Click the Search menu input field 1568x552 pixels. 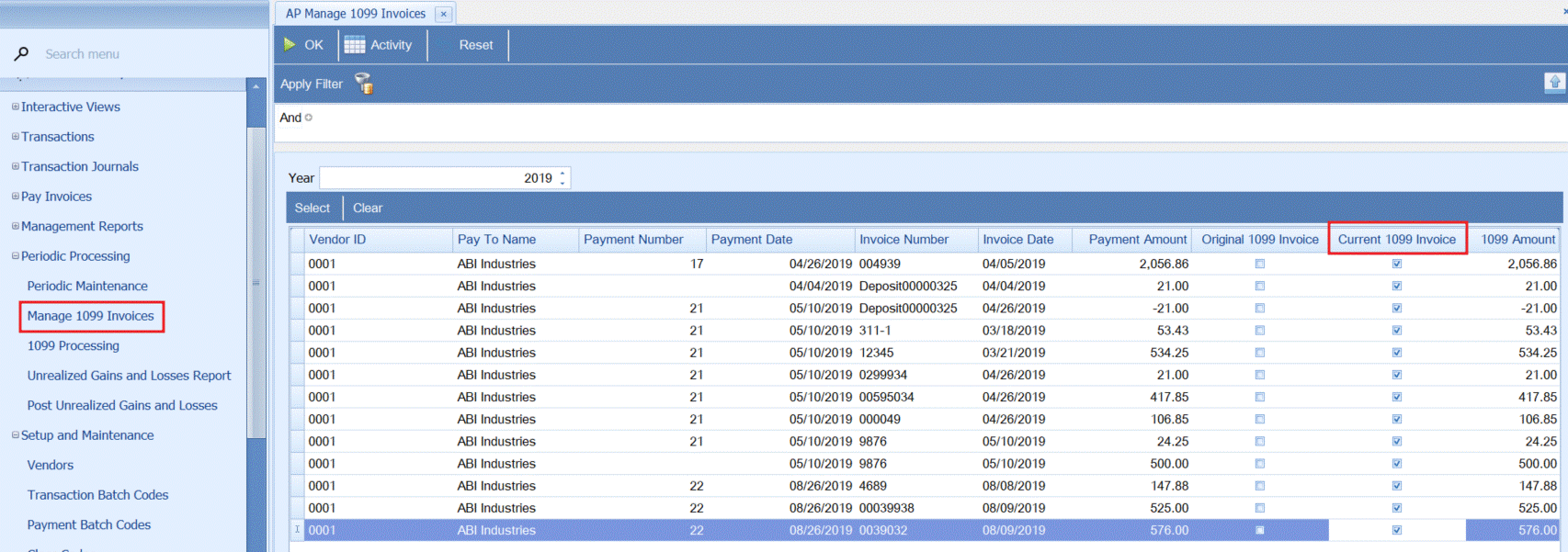point(138,54)
